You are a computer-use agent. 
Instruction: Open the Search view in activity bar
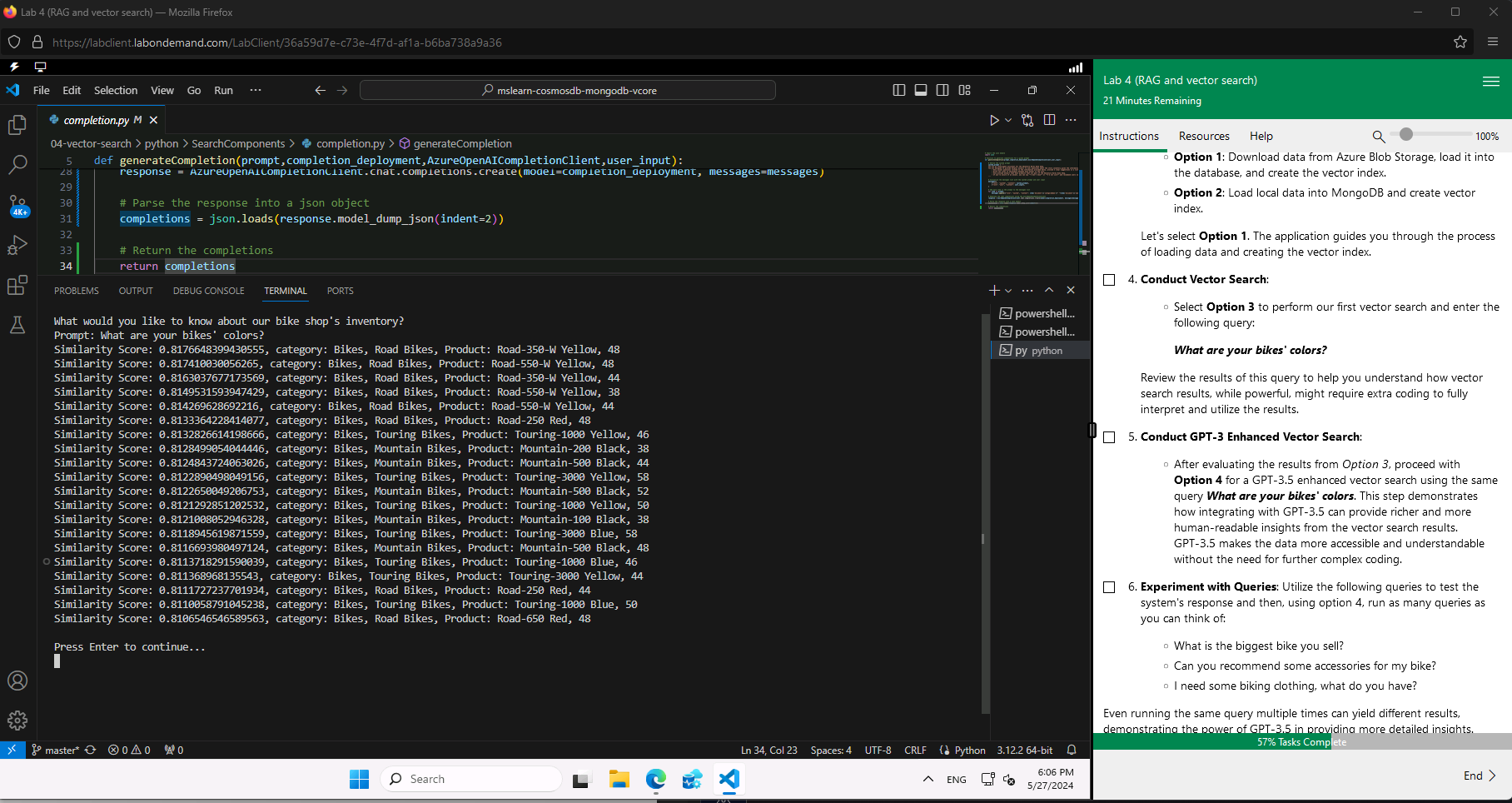pyautogui.click(x=17, y=165)
